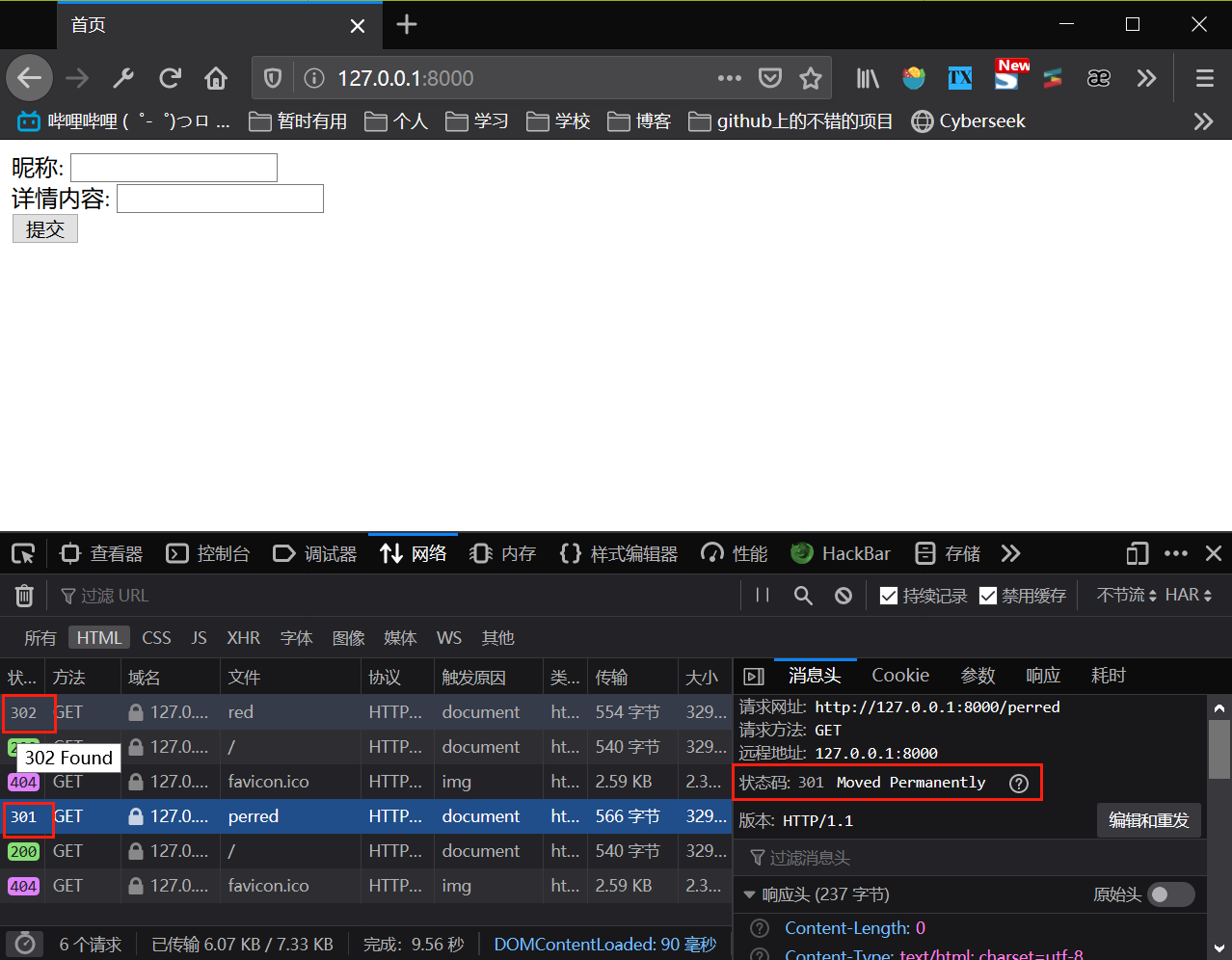1232x960 pixels.
Task: Click the 昵称 text input field
Action: tap(174, 168)
